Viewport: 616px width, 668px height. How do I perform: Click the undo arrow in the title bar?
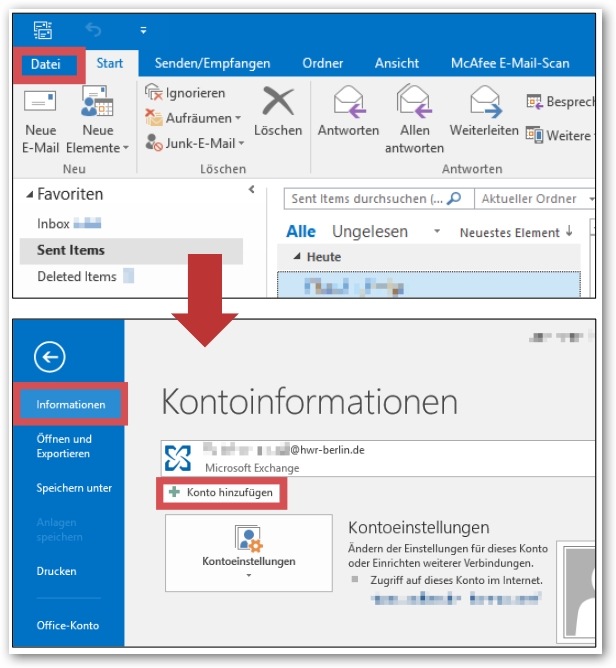[93, 30]
